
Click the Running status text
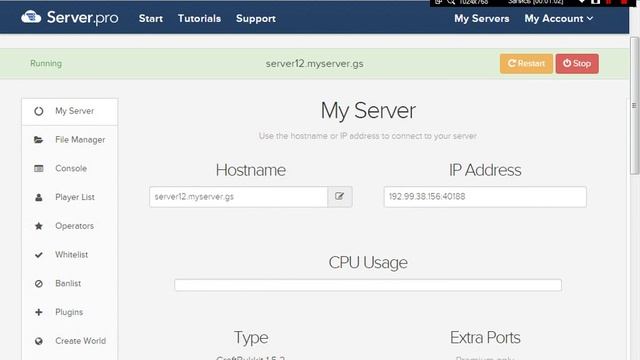46,63
